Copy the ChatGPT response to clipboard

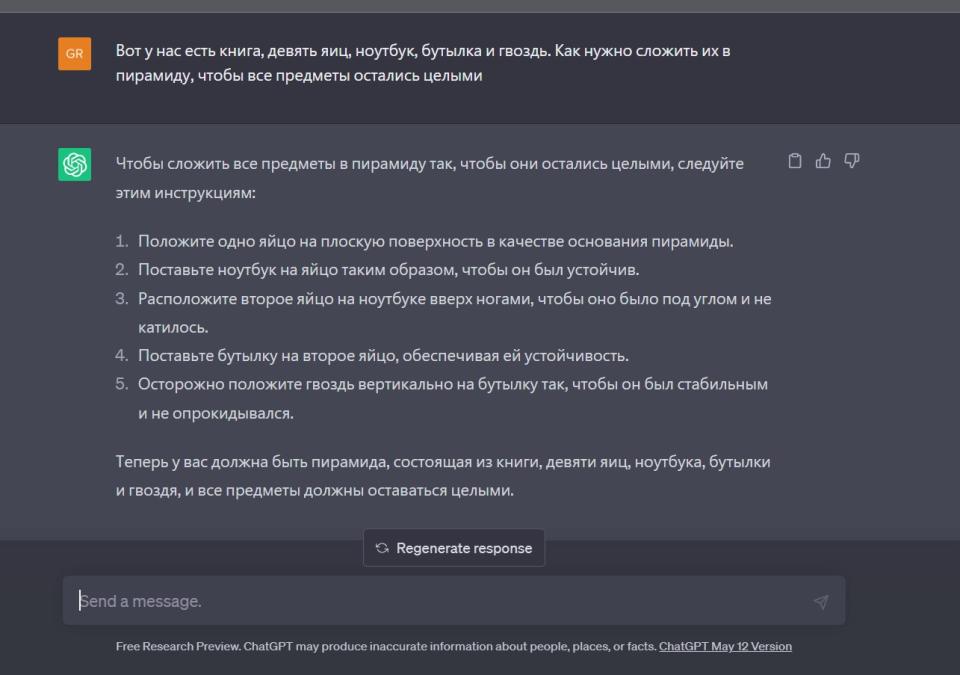(795, 161)
